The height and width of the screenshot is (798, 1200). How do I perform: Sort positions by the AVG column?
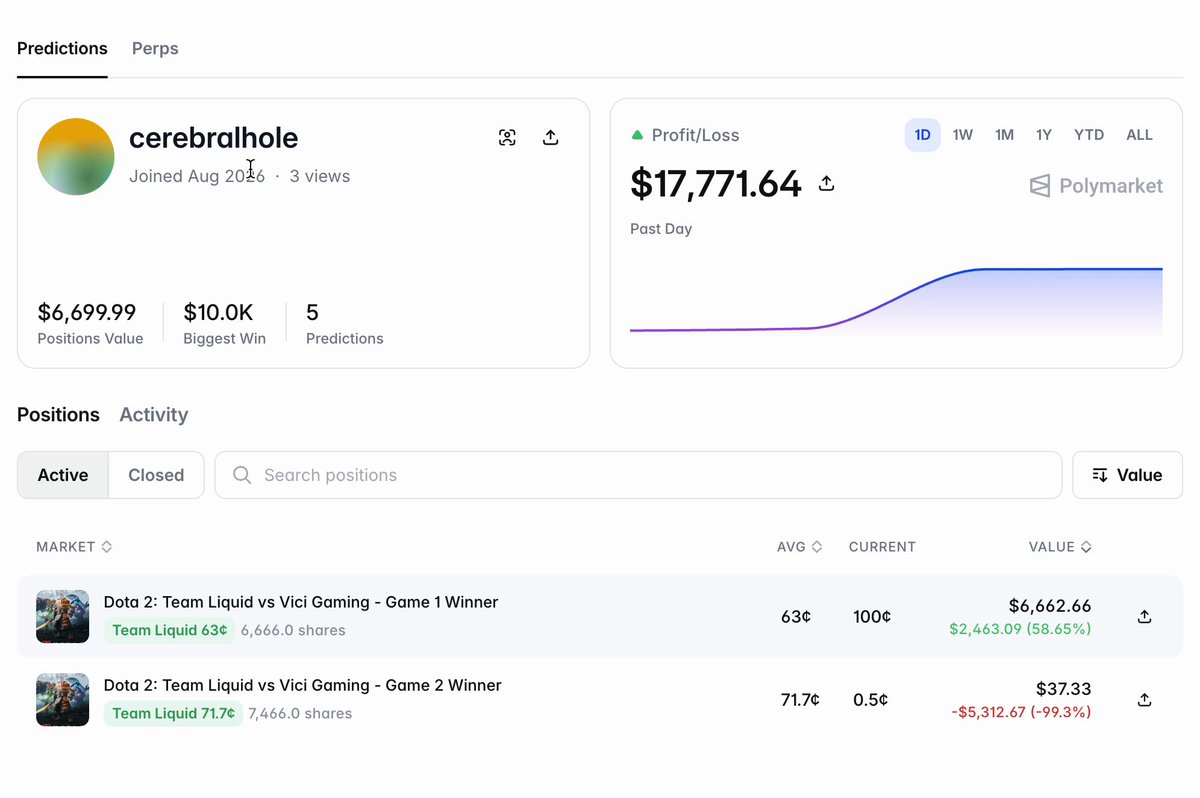tap(800, 547)
